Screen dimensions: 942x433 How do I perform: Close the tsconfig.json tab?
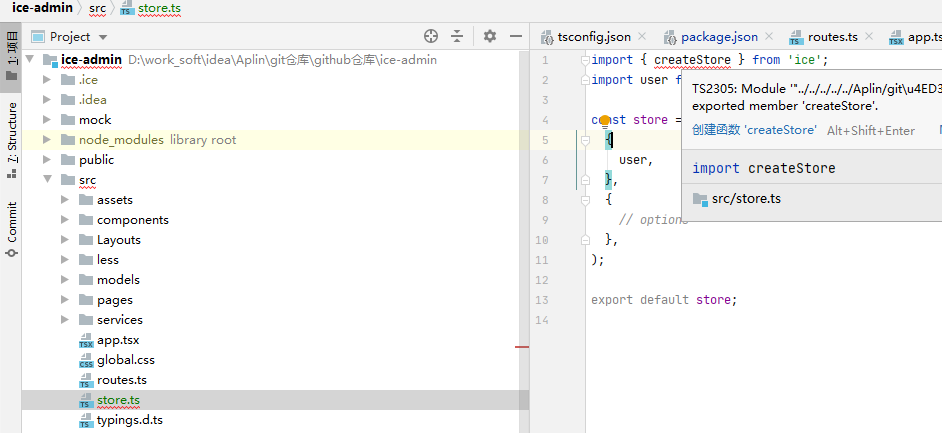tap(642, 37)
